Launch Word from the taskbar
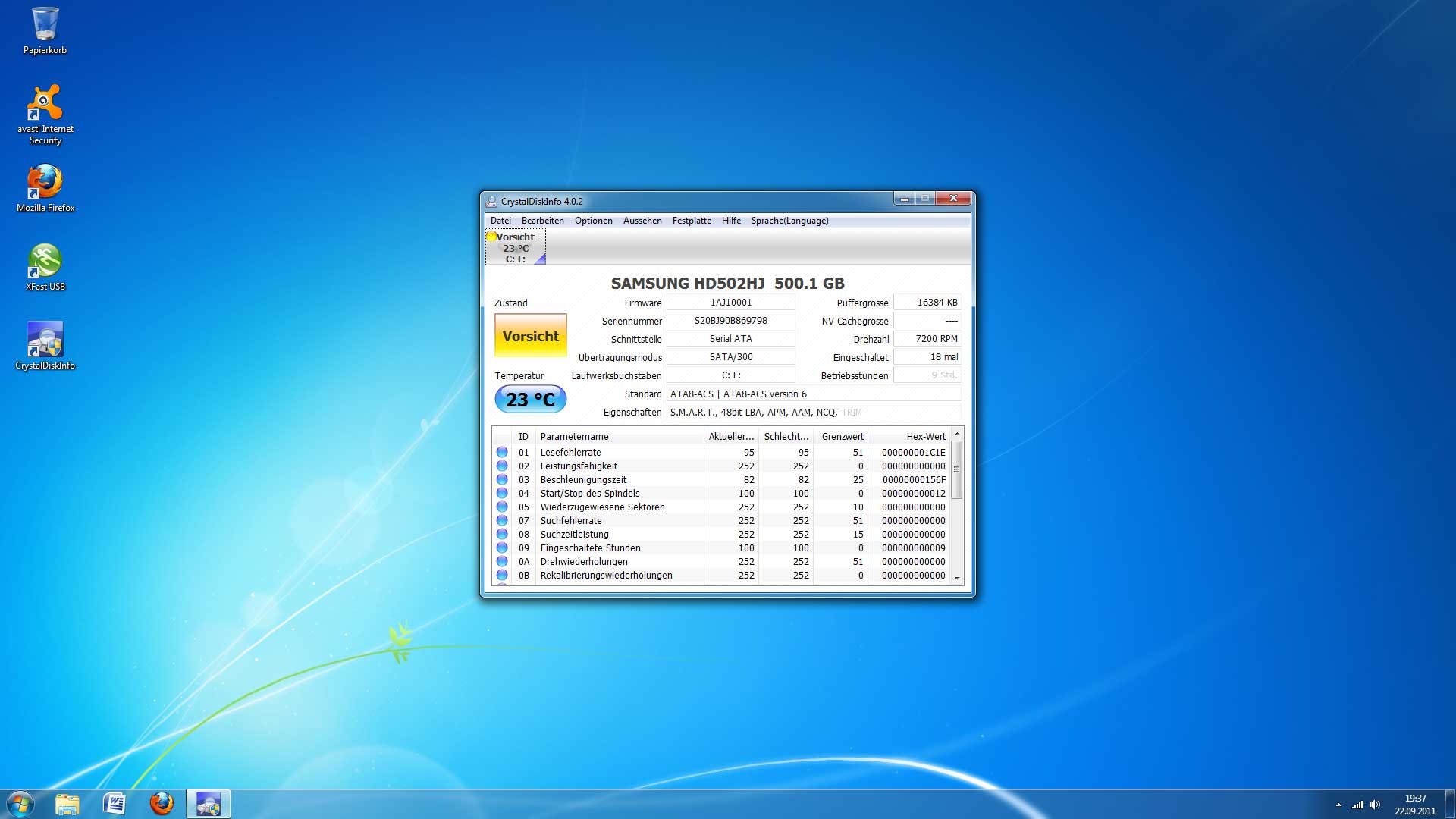The width and height of the screenshot is (1456, 819). pos(115,804)
